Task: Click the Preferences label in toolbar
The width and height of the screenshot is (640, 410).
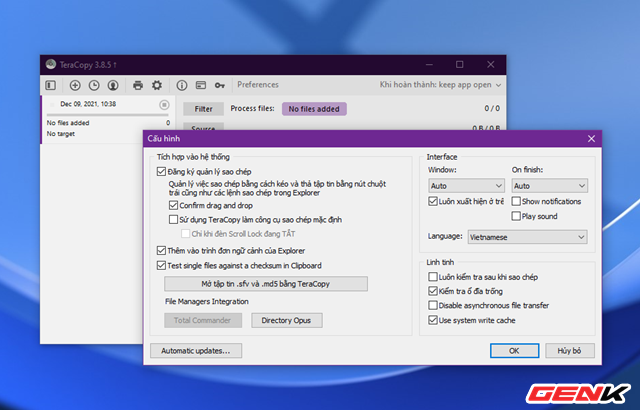Action: click(258, 85)
